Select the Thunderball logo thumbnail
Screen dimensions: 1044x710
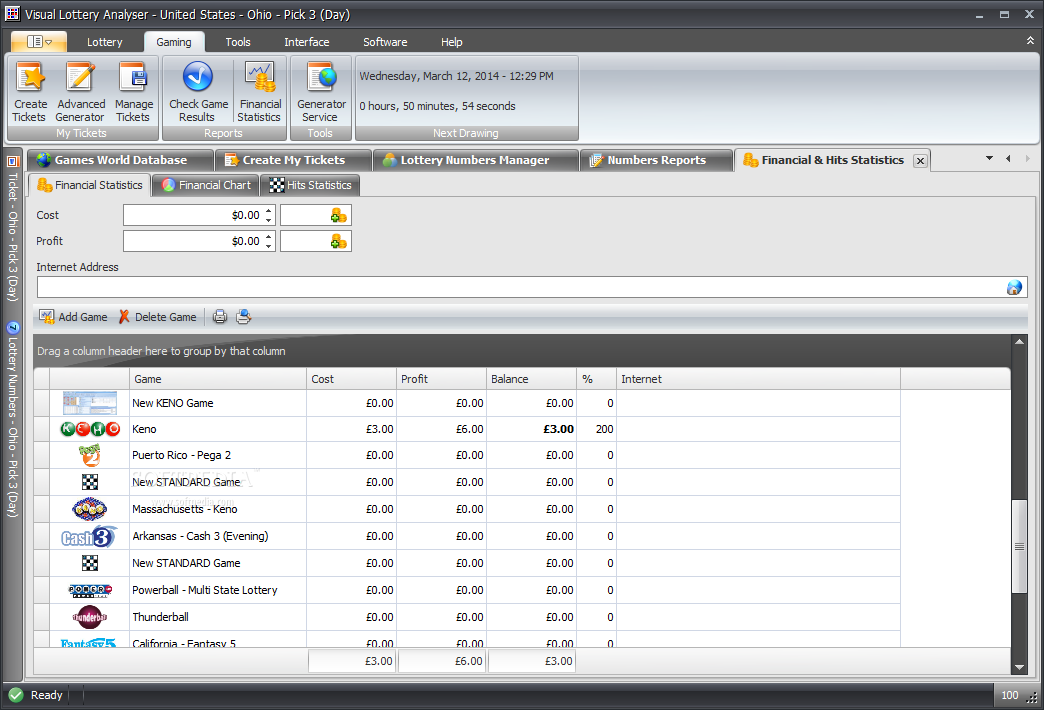(89, 617)
